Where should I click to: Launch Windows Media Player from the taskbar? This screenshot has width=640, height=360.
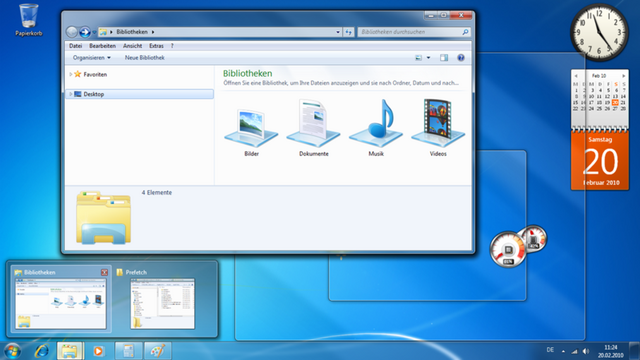(x=98, y=351)
